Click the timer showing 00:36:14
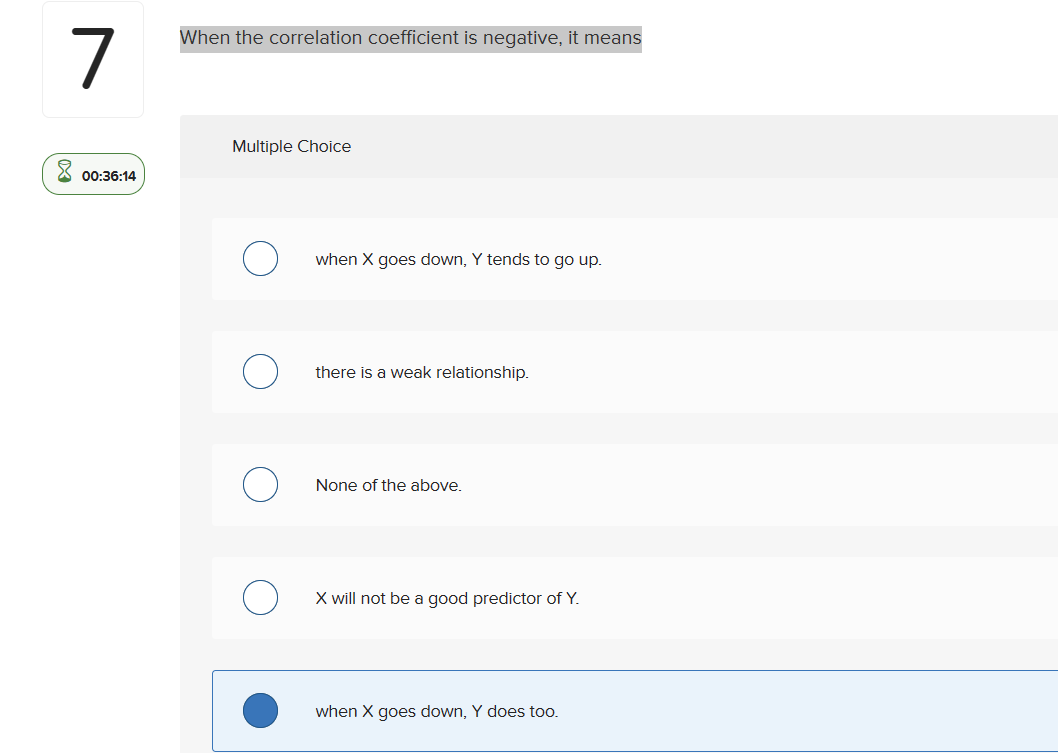Viewport: 1058px width, 753px height. tap(108, 174)
